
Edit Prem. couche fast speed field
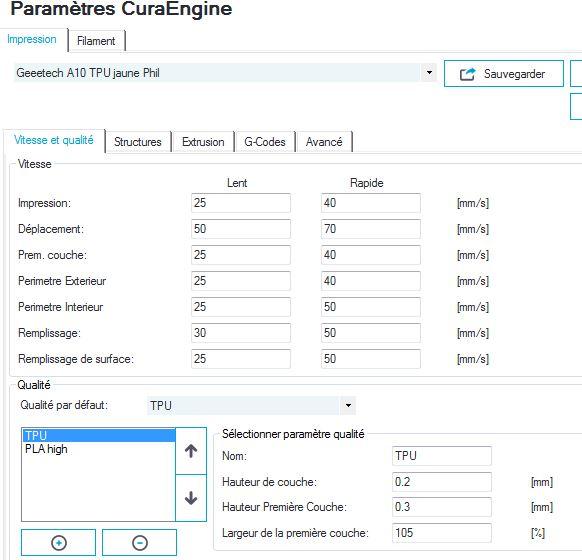(370, 255)
